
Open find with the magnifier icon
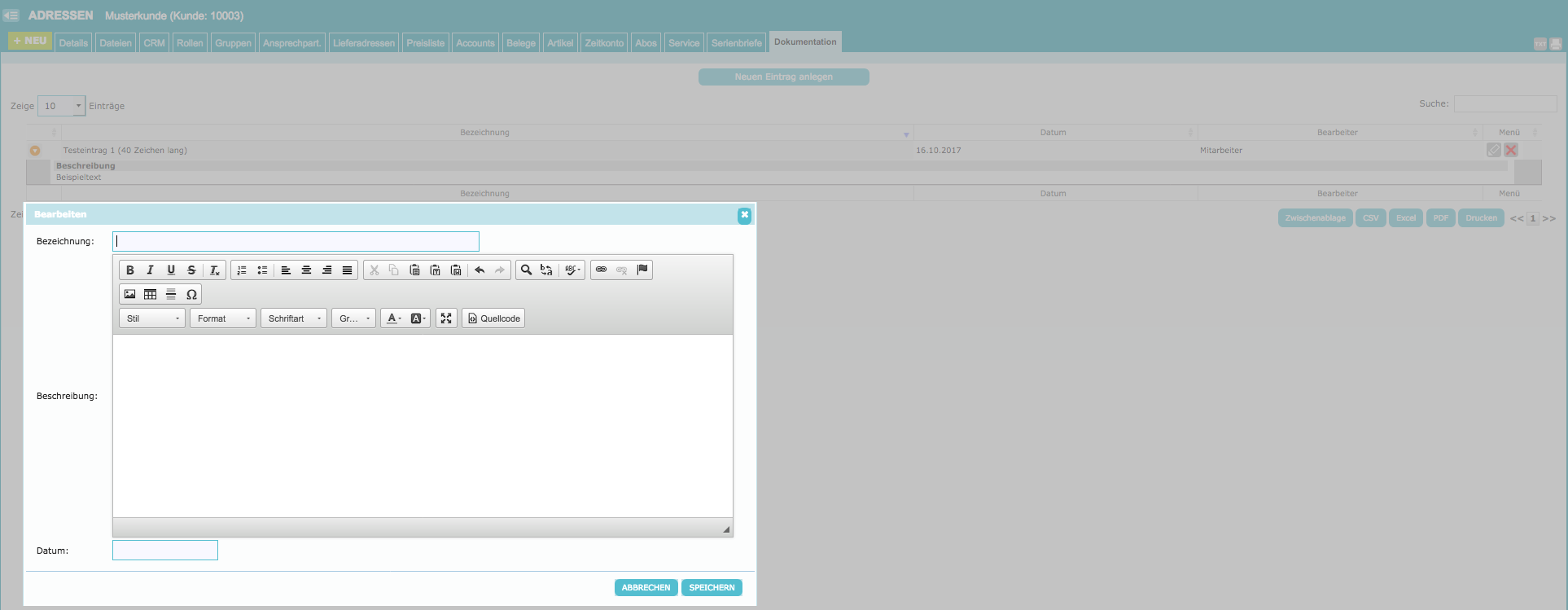[526, 270]
